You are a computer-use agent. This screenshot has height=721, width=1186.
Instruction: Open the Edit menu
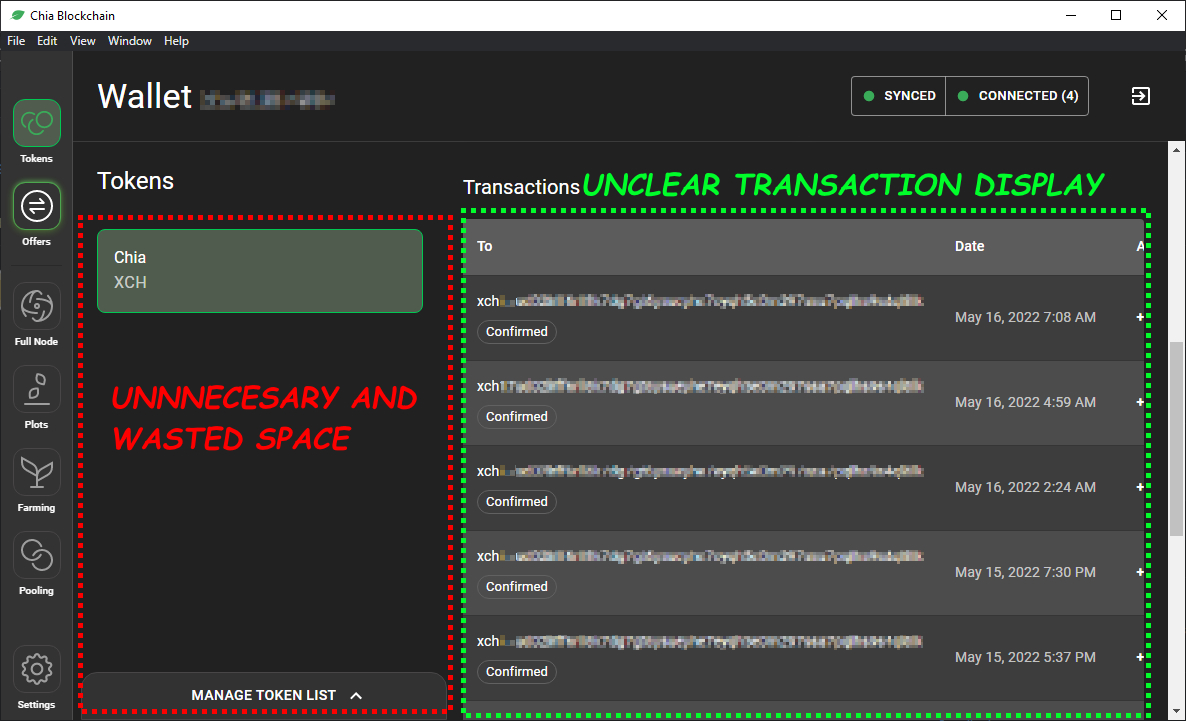[47, 41]
